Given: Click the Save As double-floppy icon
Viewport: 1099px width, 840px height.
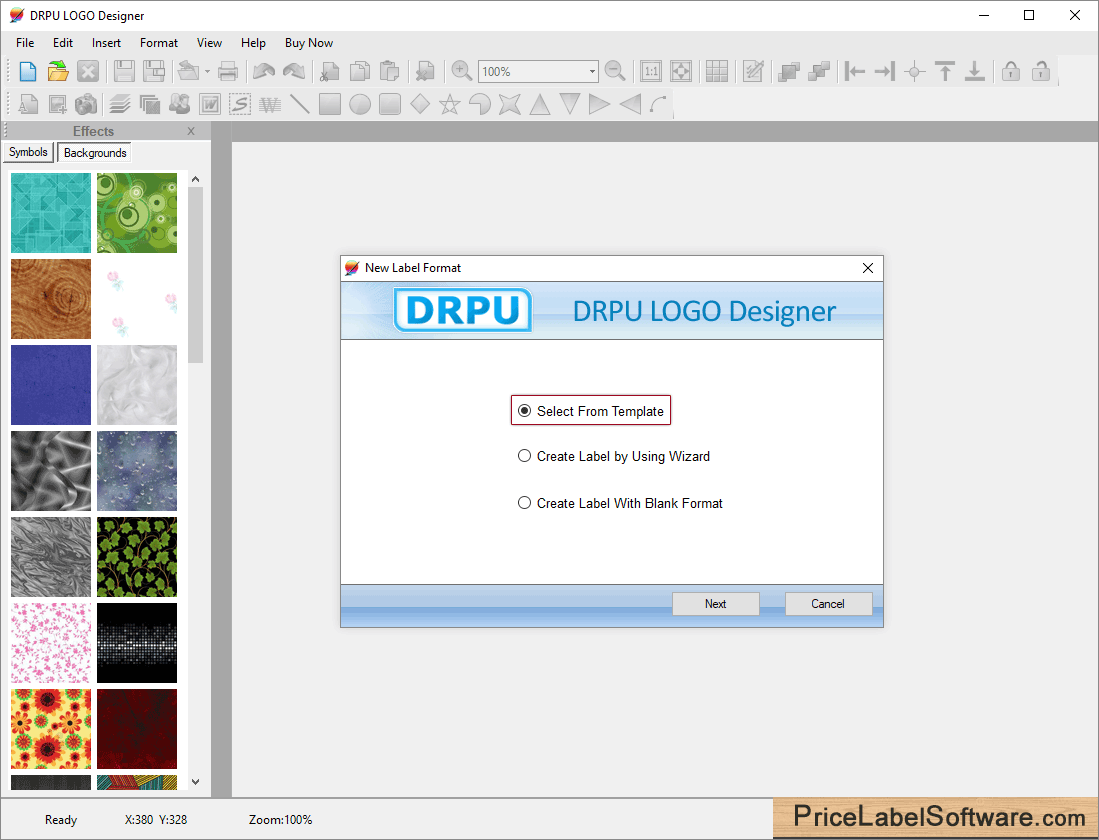Looking at the screenshot, I should pyautogui.click(x=154, y=72).
